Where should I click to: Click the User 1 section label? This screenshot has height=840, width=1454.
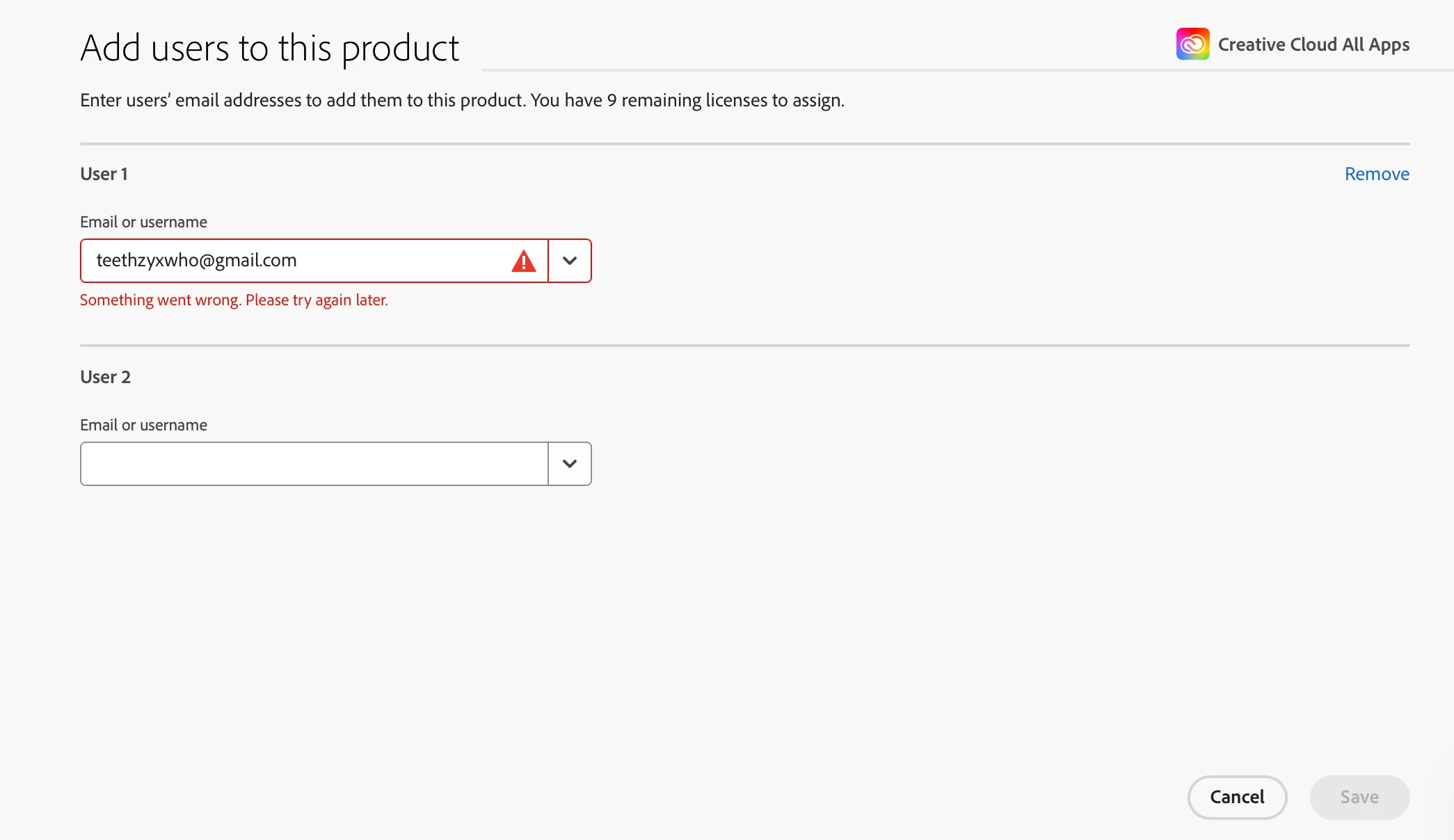(x=104, y=174)
